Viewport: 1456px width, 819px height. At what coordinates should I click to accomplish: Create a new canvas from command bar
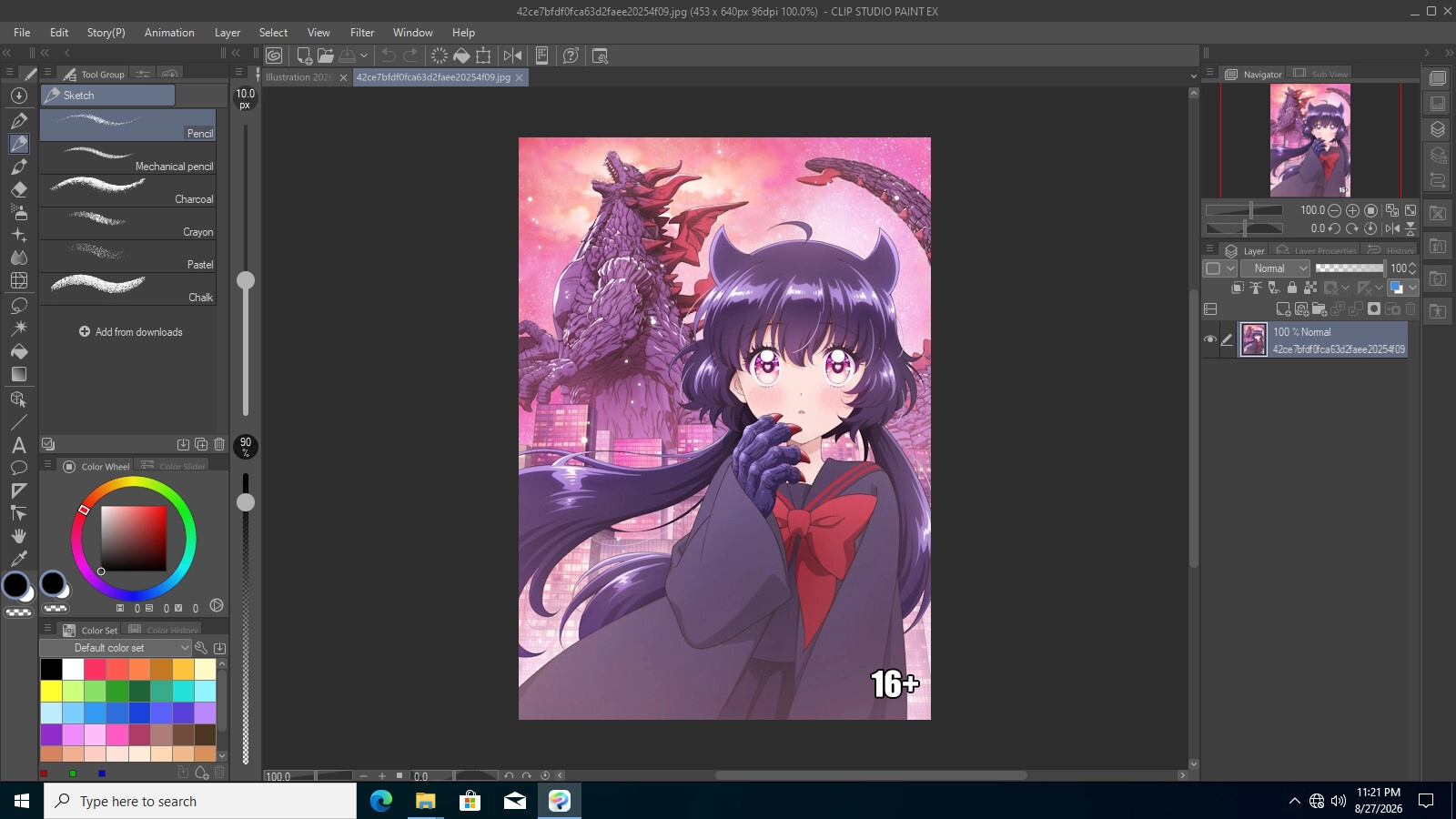tap(305, 56)
